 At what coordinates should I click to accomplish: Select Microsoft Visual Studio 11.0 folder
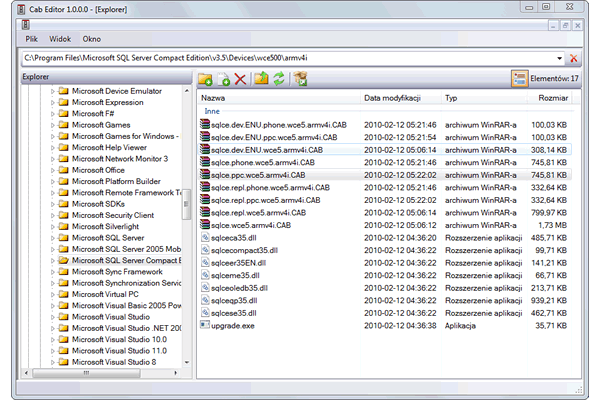coord(119,351)
